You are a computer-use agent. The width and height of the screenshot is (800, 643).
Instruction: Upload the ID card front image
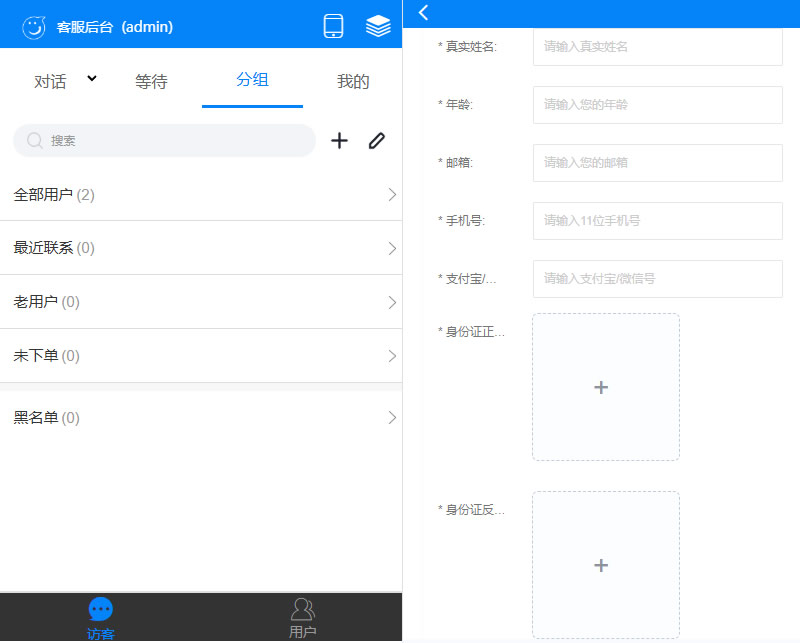point(605,387)
